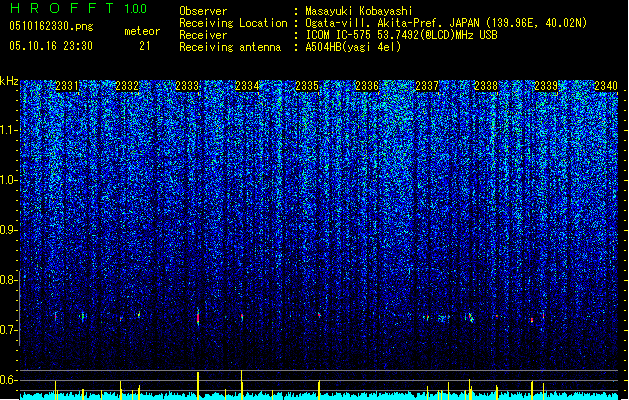Click the Receiving Location label
The height and width of the screenshot is (400, 629).
233,23
